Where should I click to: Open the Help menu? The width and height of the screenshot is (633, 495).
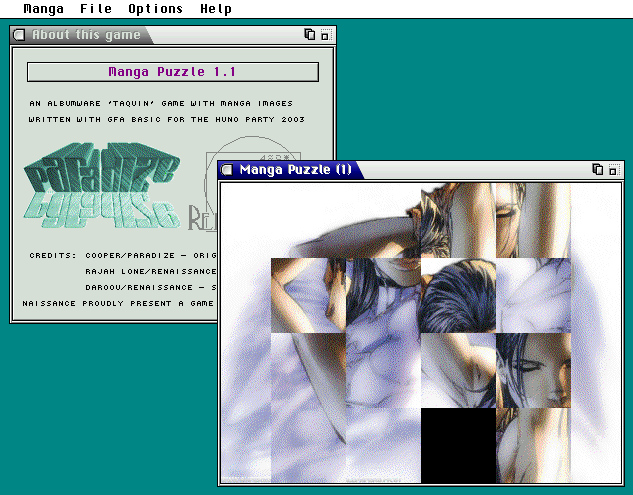coord(215,9)
